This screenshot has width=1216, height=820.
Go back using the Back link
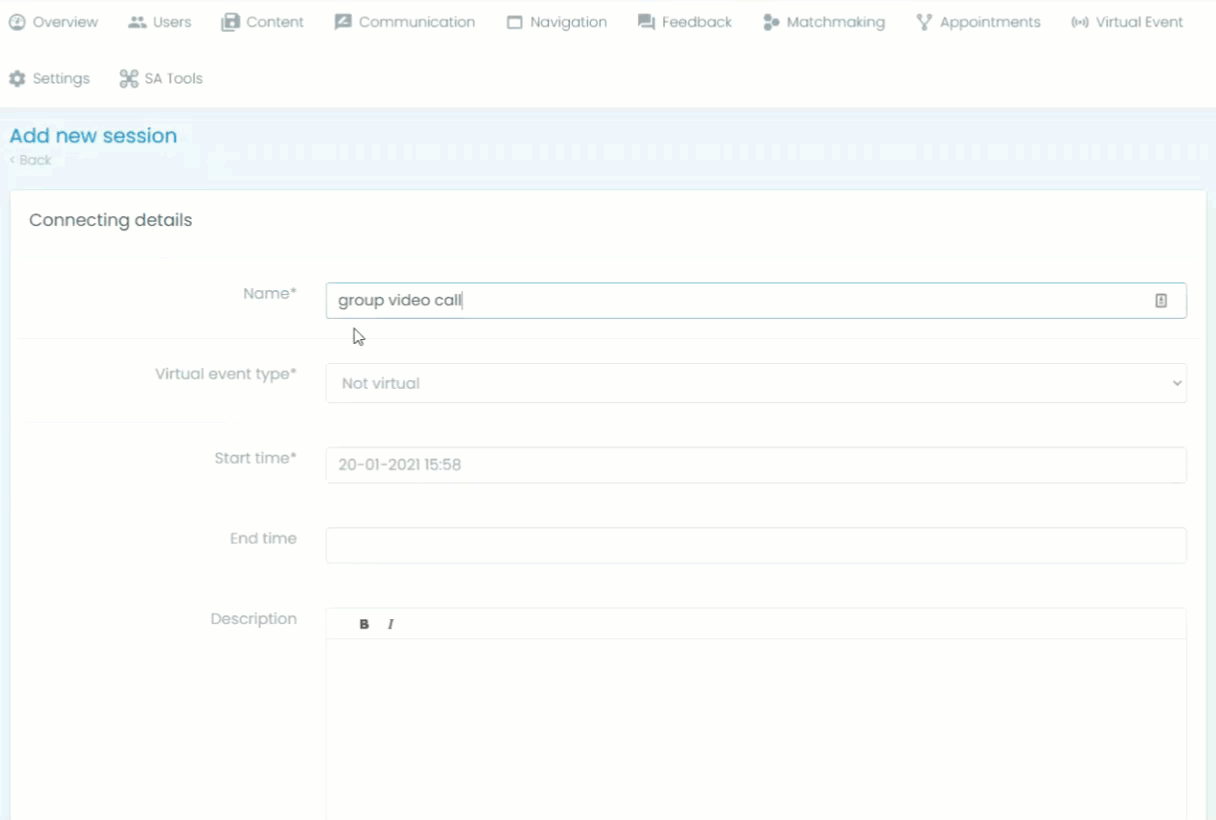tap(31, 160)
